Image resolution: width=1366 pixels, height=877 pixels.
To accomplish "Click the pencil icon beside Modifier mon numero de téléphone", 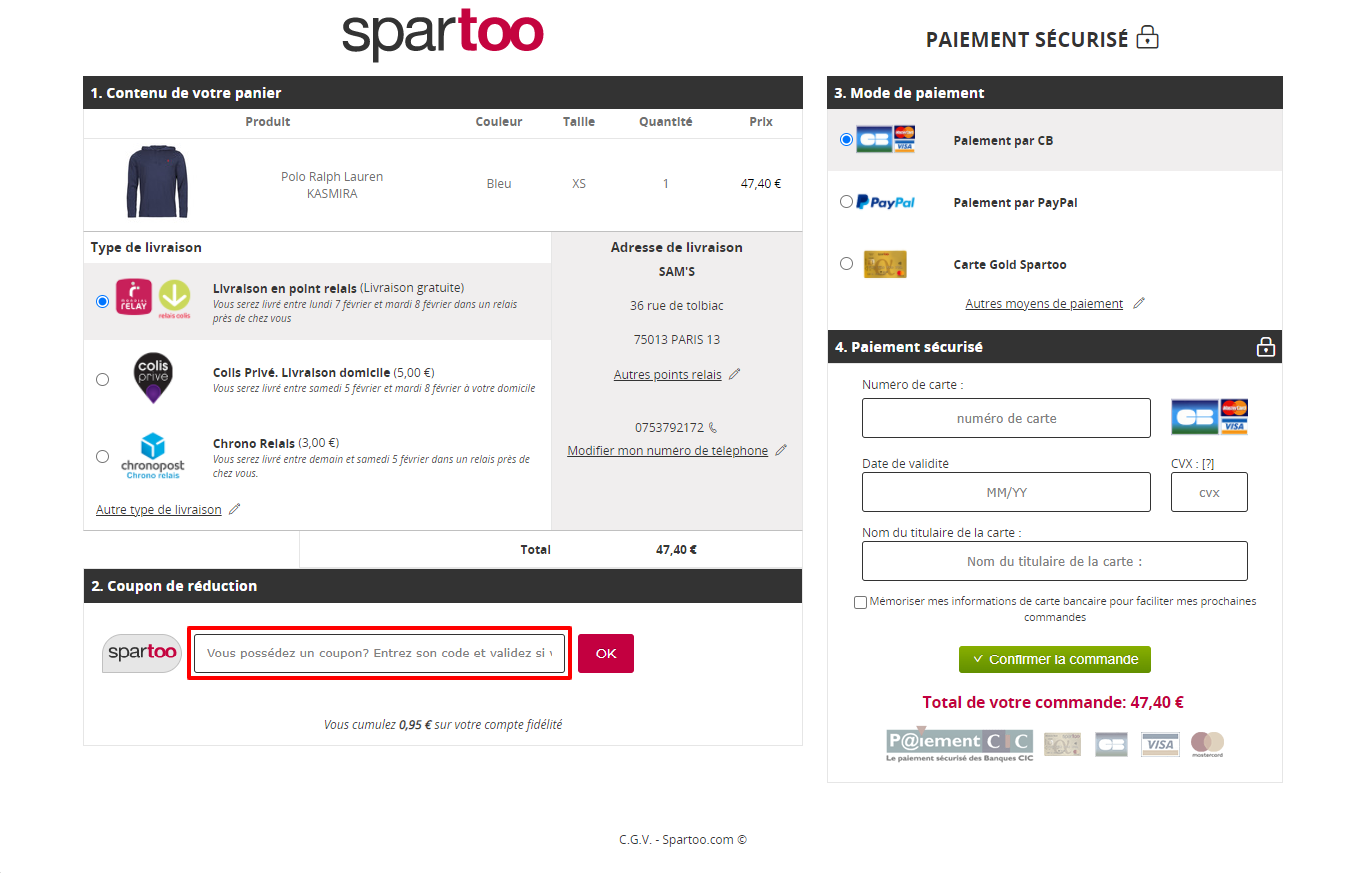I will (x=781, y=450).
